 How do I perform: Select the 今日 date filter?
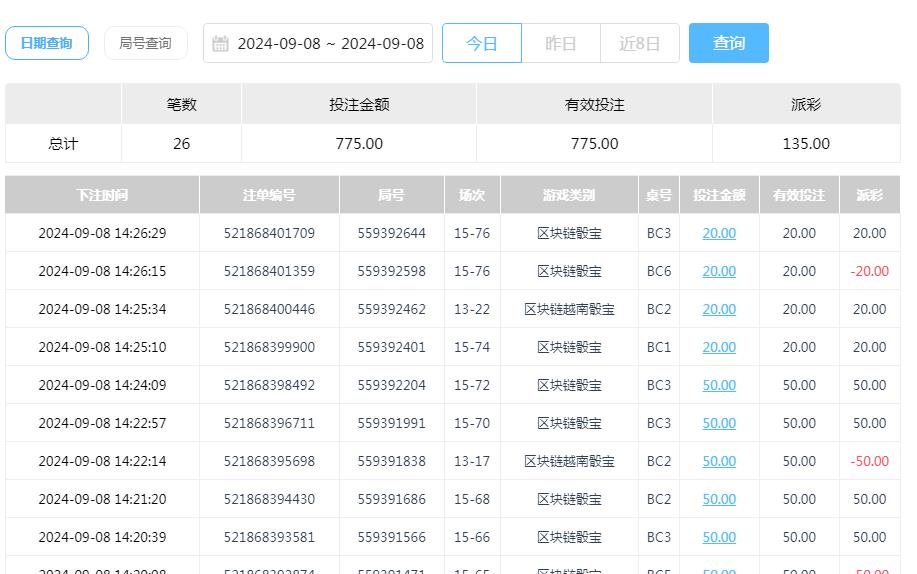click(482, 44)
